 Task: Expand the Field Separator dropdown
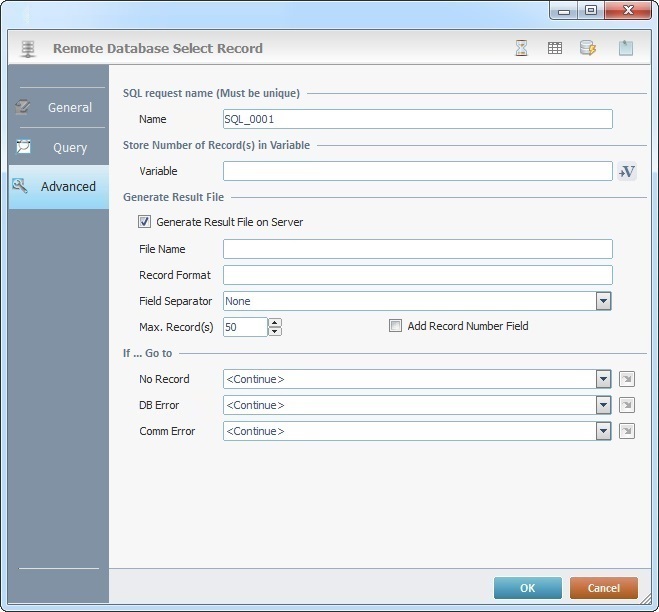(603, 301)
